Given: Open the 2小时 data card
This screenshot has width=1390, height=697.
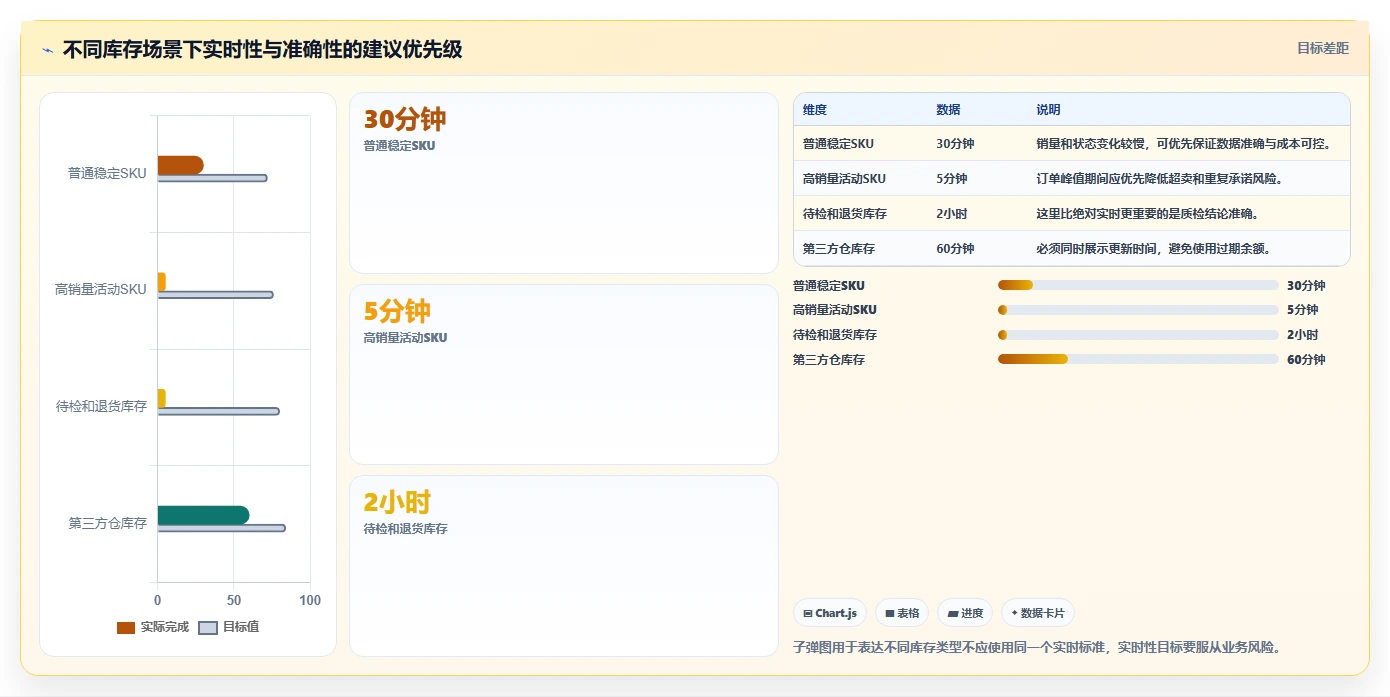Looking at the screenshot, I should coord(564,566).
